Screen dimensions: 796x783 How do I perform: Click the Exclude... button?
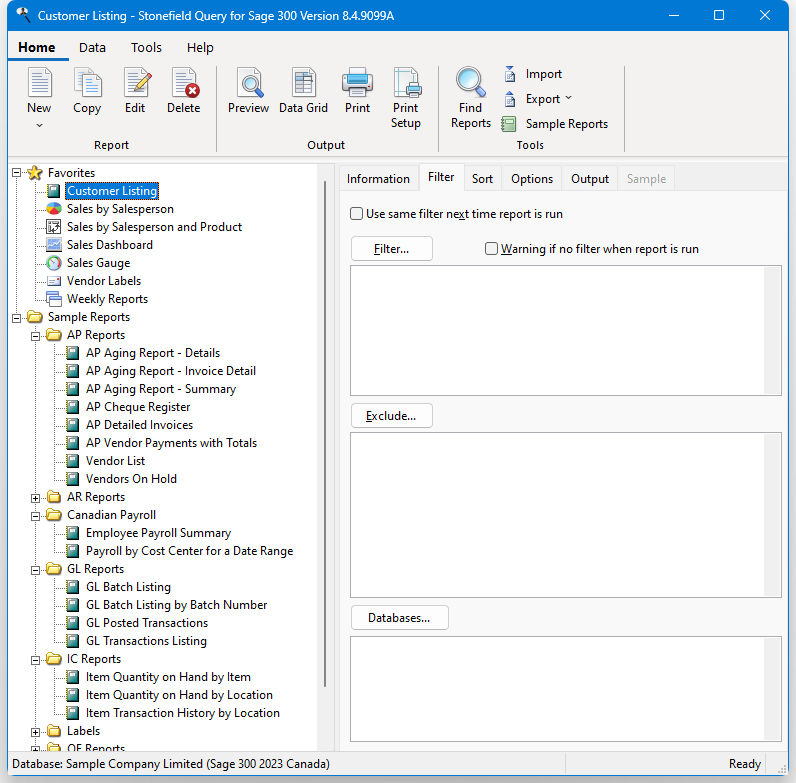point(391,416)
